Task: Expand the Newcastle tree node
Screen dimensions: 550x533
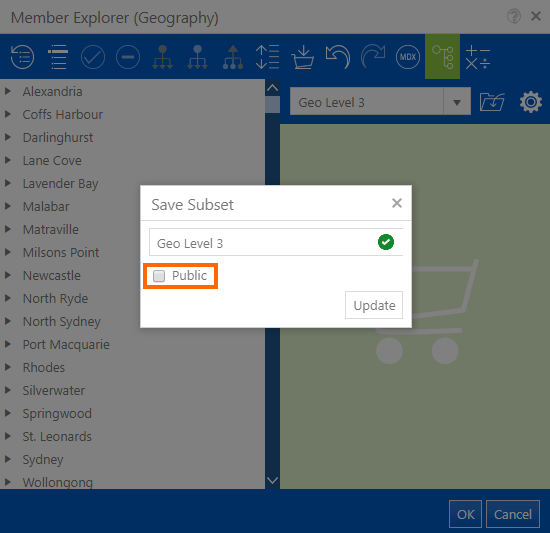Action: (x=8, y=275)
